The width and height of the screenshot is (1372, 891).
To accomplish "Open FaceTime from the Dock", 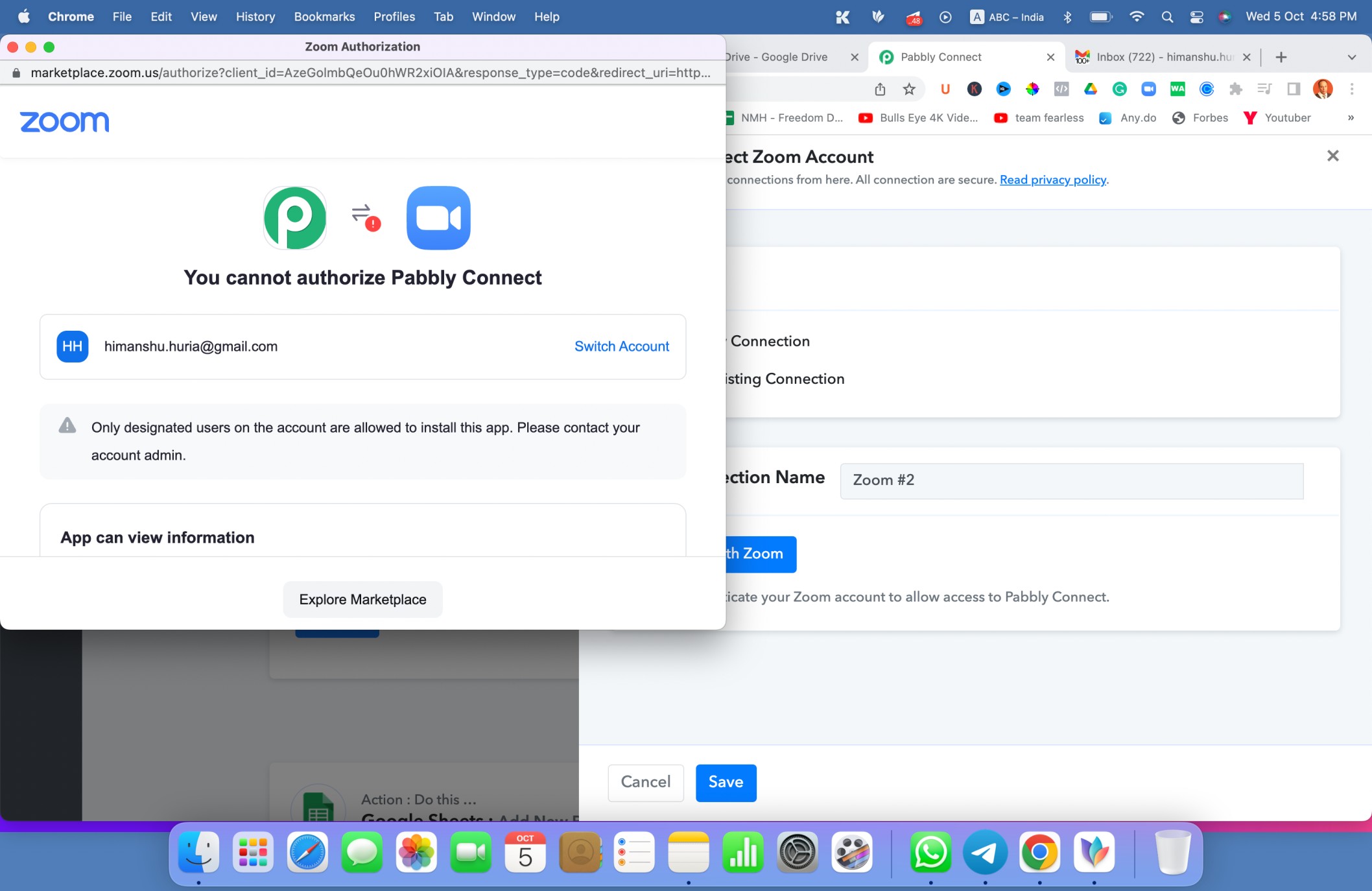I will [x=471, y=852].
